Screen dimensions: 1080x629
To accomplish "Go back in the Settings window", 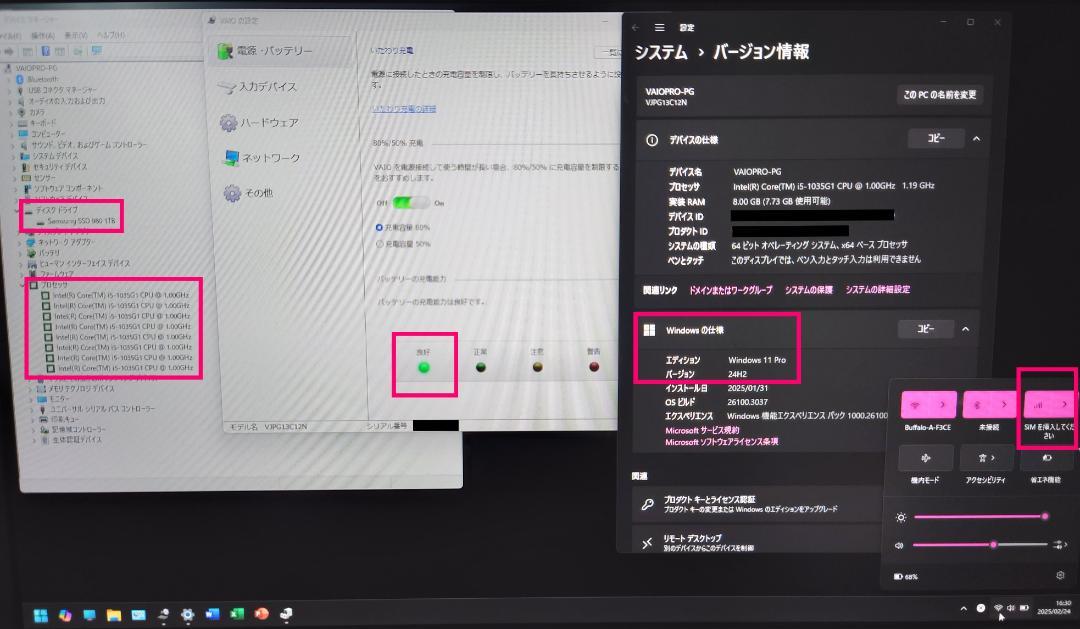I will pyautogui.click(x=635, y=28).
